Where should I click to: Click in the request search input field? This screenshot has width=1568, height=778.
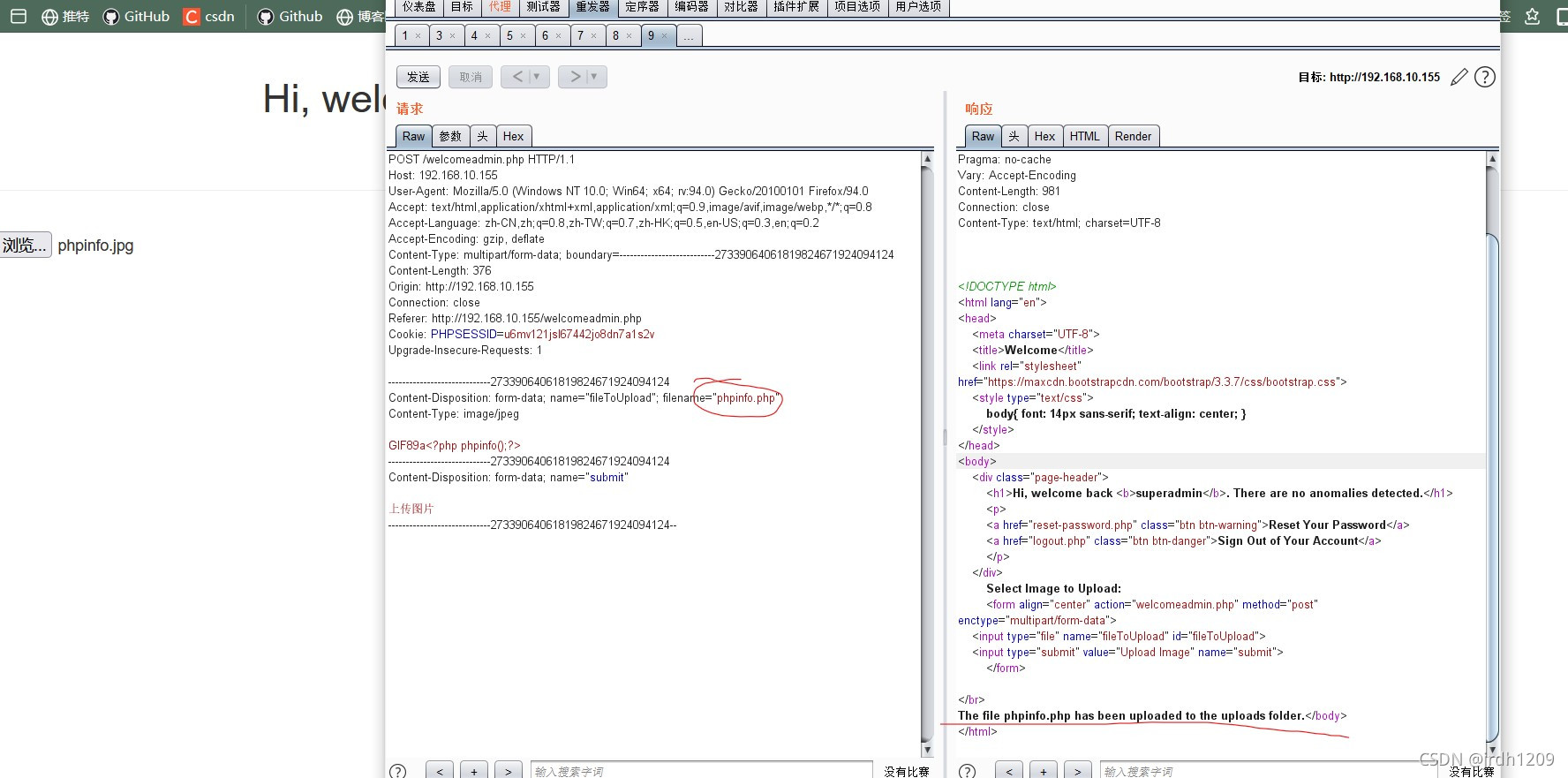701,771
